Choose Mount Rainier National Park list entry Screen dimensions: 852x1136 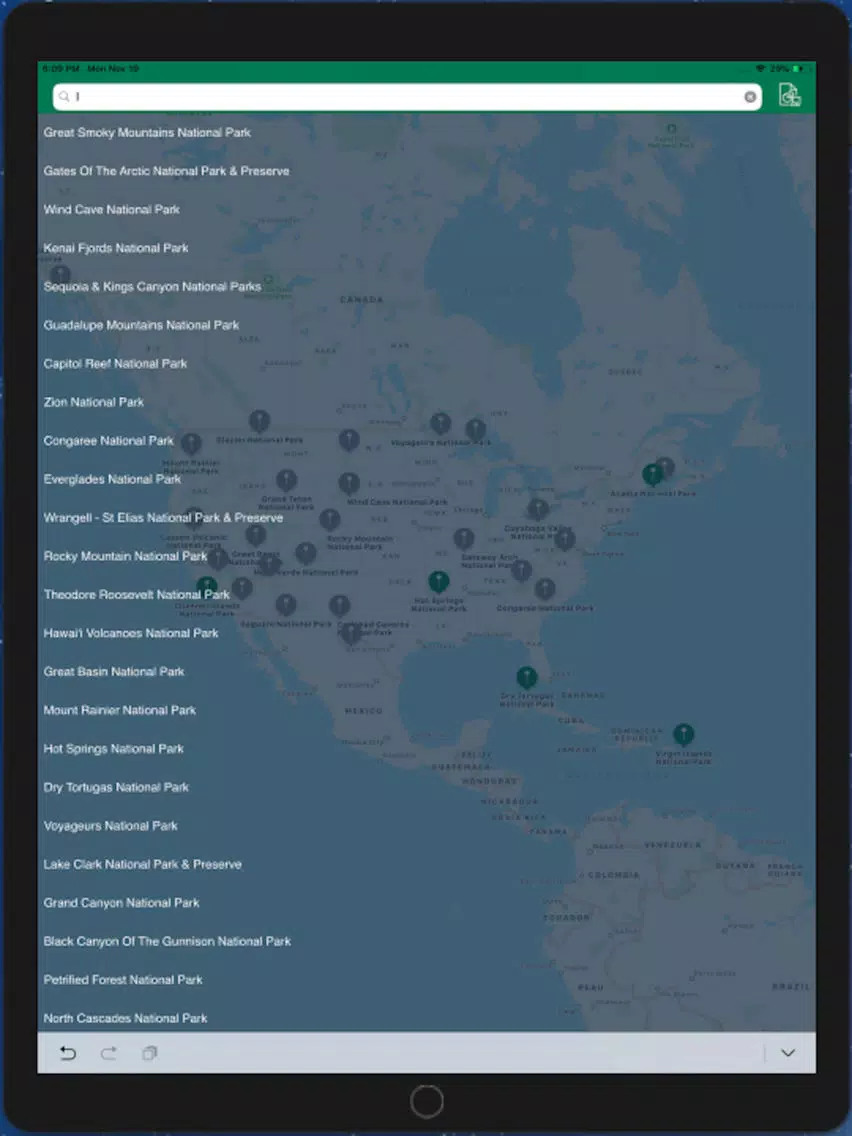pyautogui.click(x=120, y=710)
